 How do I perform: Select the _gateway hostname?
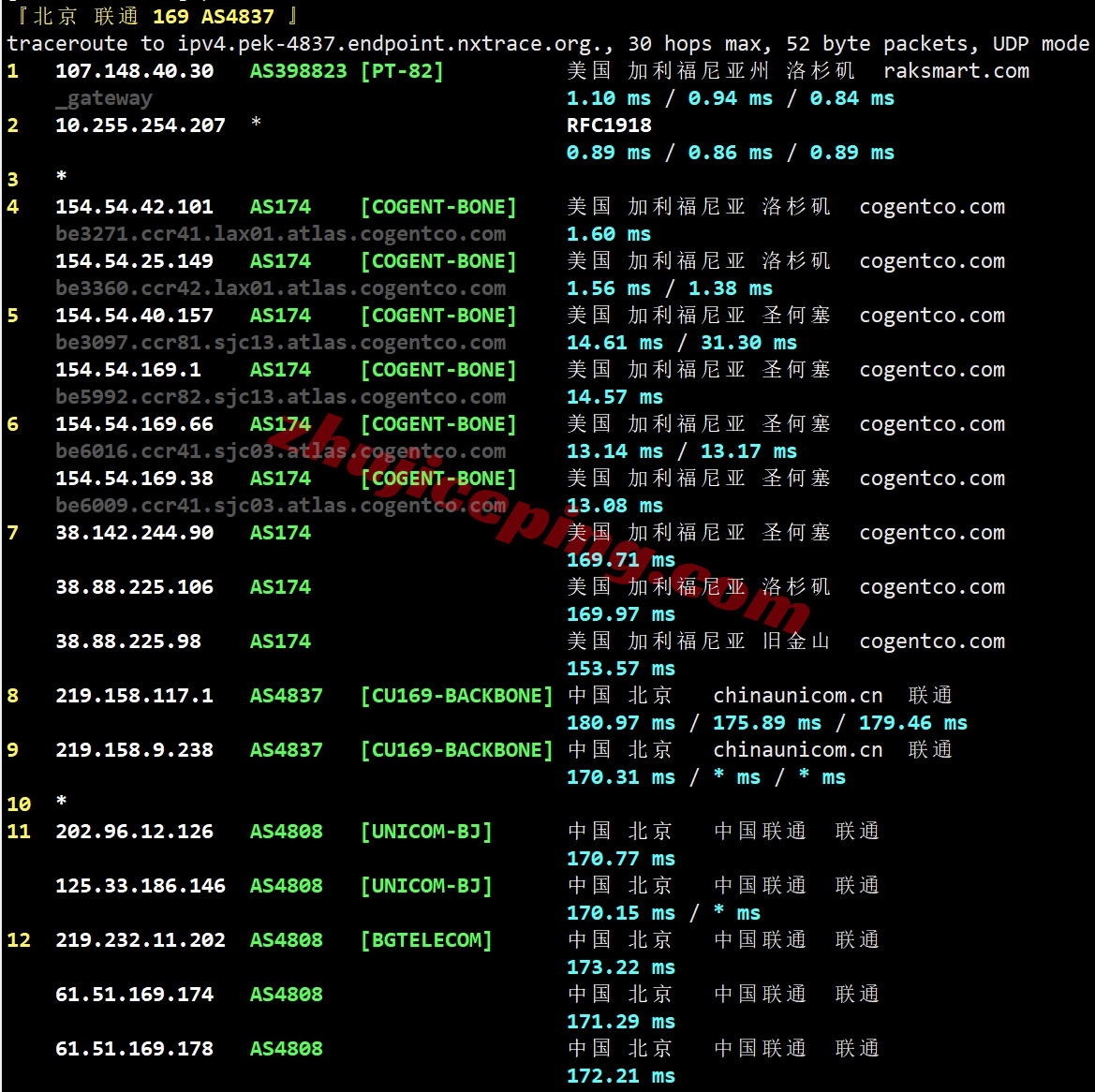tap(103, 98)
